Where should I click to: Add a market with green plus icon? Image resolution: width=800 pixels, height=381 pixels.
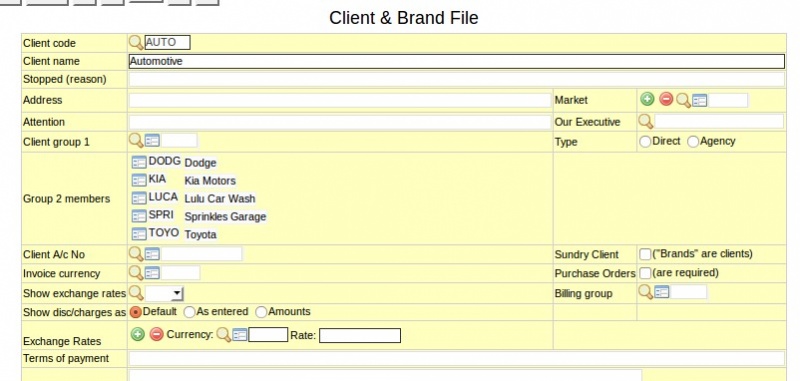point(647,99)
